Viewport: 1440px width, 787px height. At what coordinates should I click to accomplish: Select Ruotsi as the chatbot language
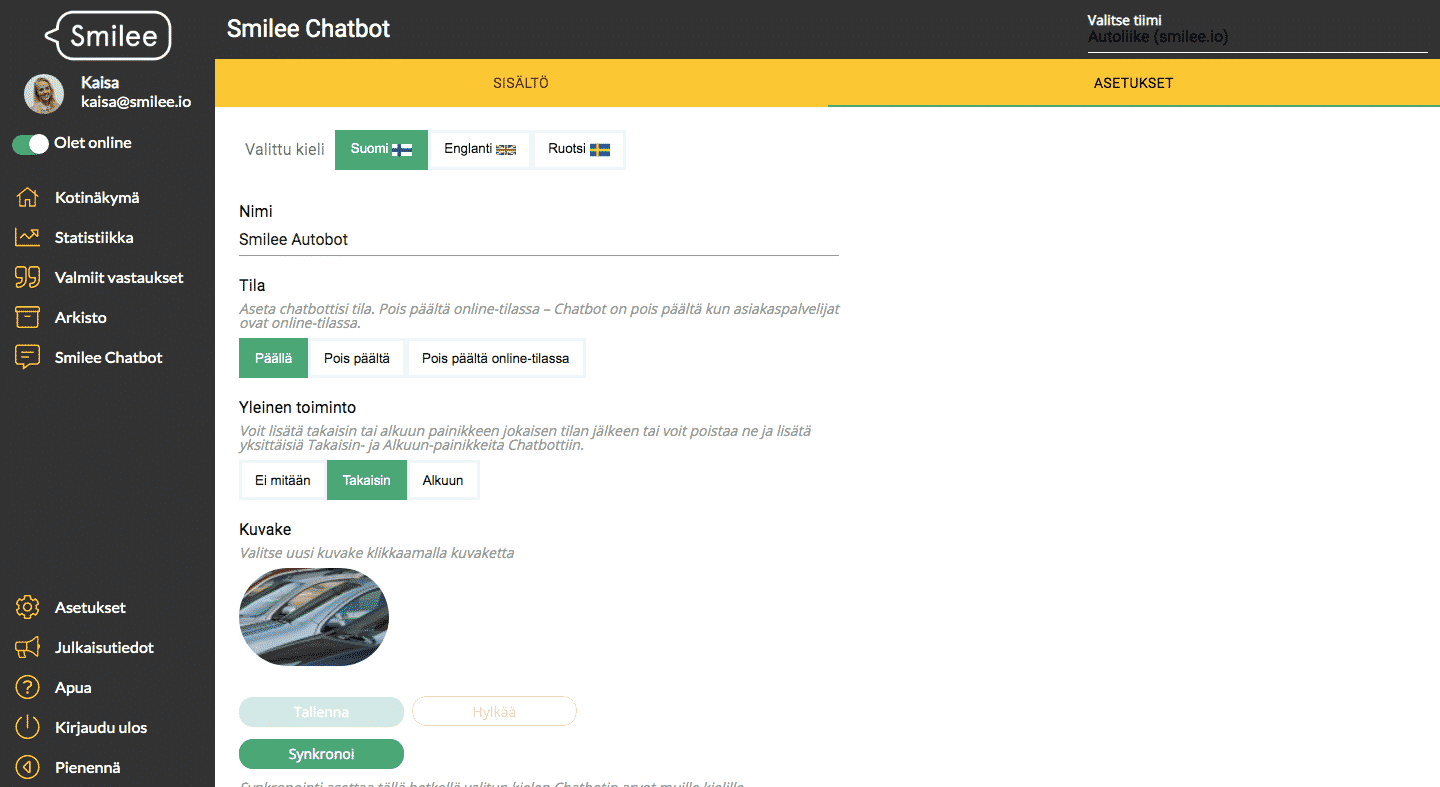click(x=579, y=150)
